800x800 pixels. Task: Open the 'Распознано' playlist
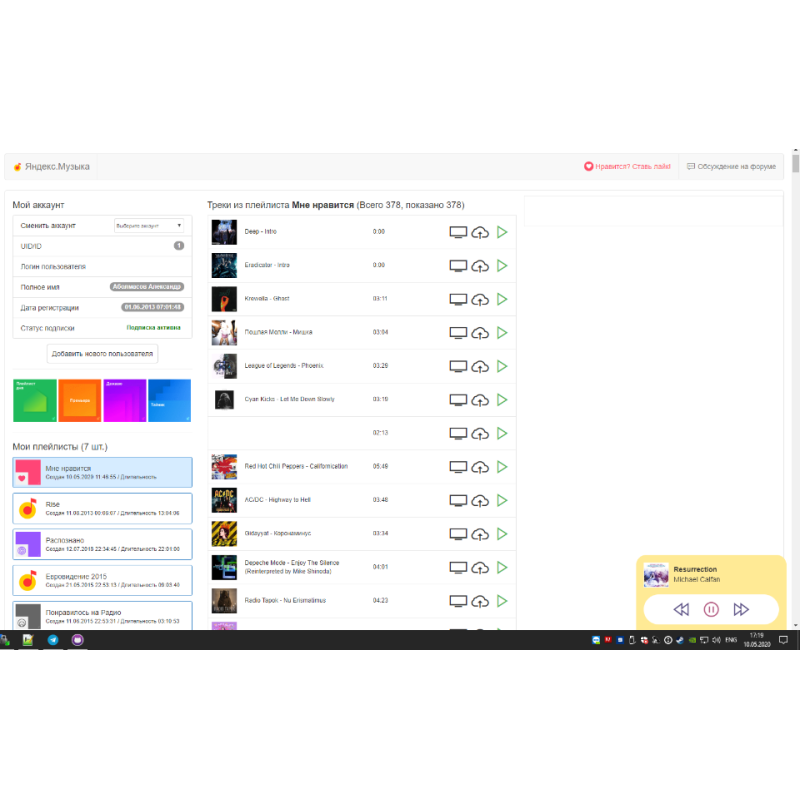click(102, 544)
